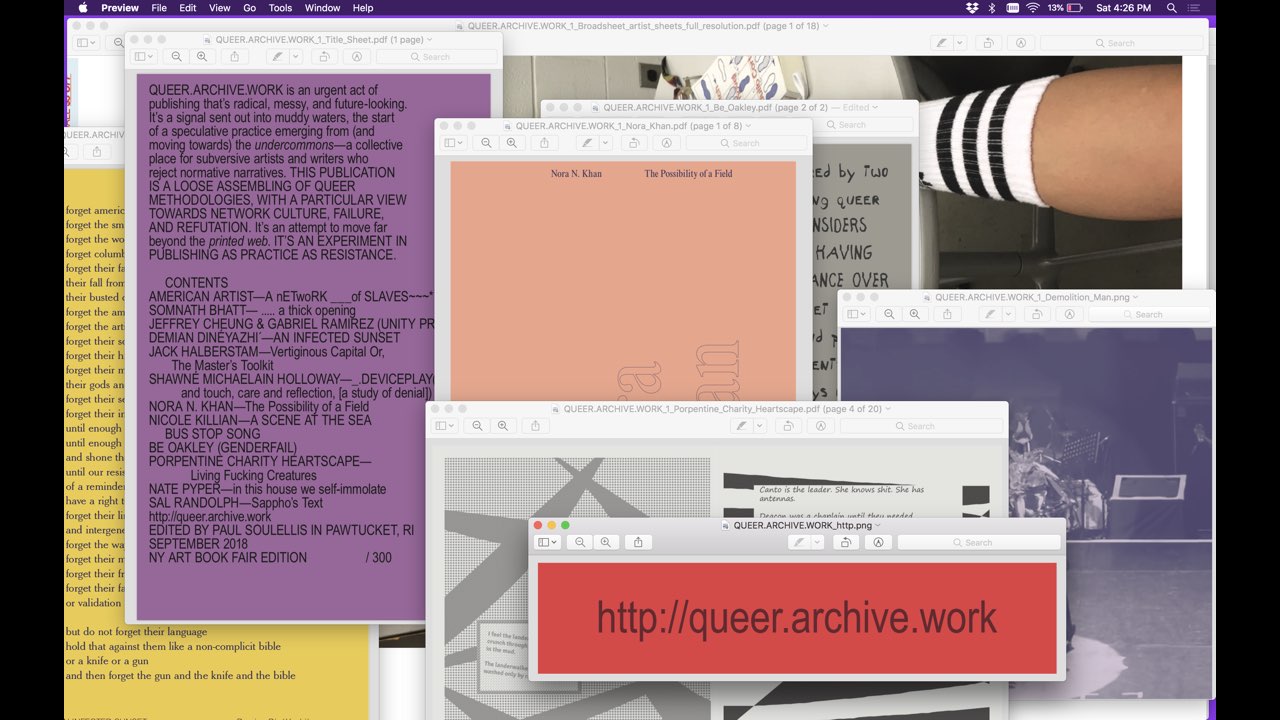This screenshot has height=720, width=1280.
Task: Share the Title_Sheet.pdf document
Action: point(235,57)
